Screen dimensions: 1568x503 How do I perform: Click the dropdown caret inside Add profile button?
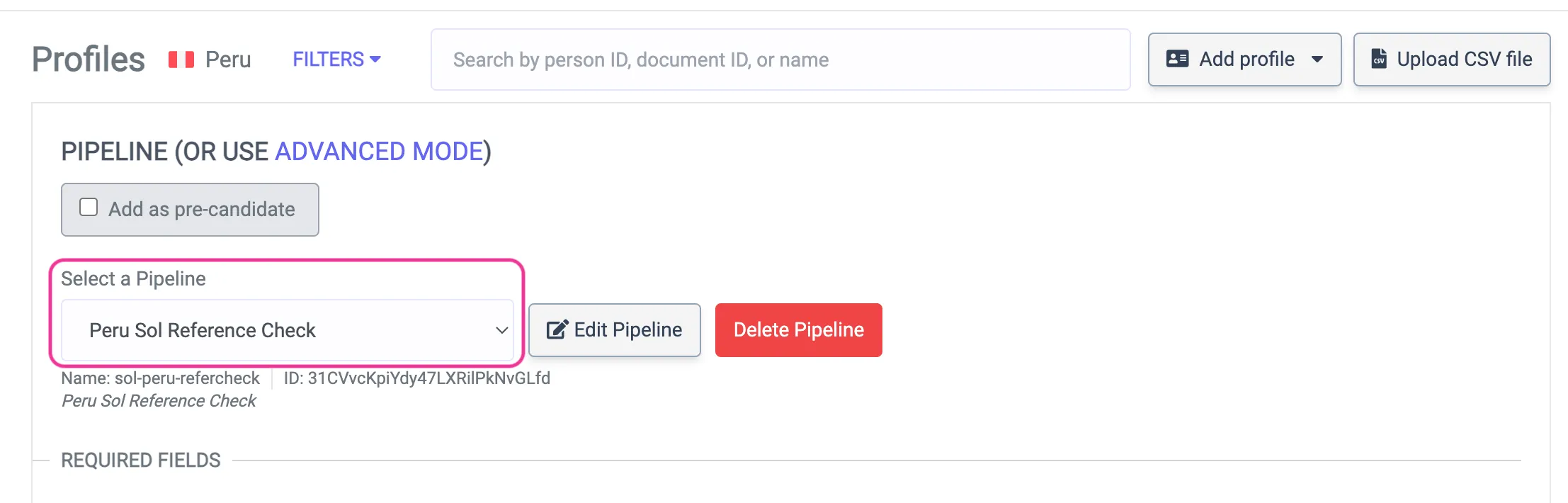1319,60
